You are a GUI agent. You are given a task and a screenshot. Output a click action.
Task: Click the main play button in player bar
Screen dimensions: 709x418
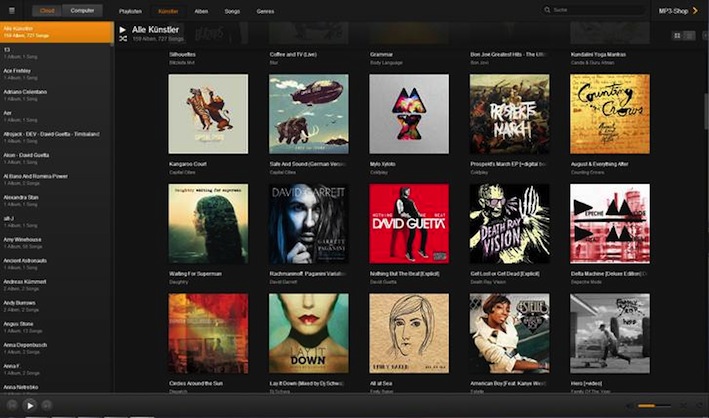point(29,406)
